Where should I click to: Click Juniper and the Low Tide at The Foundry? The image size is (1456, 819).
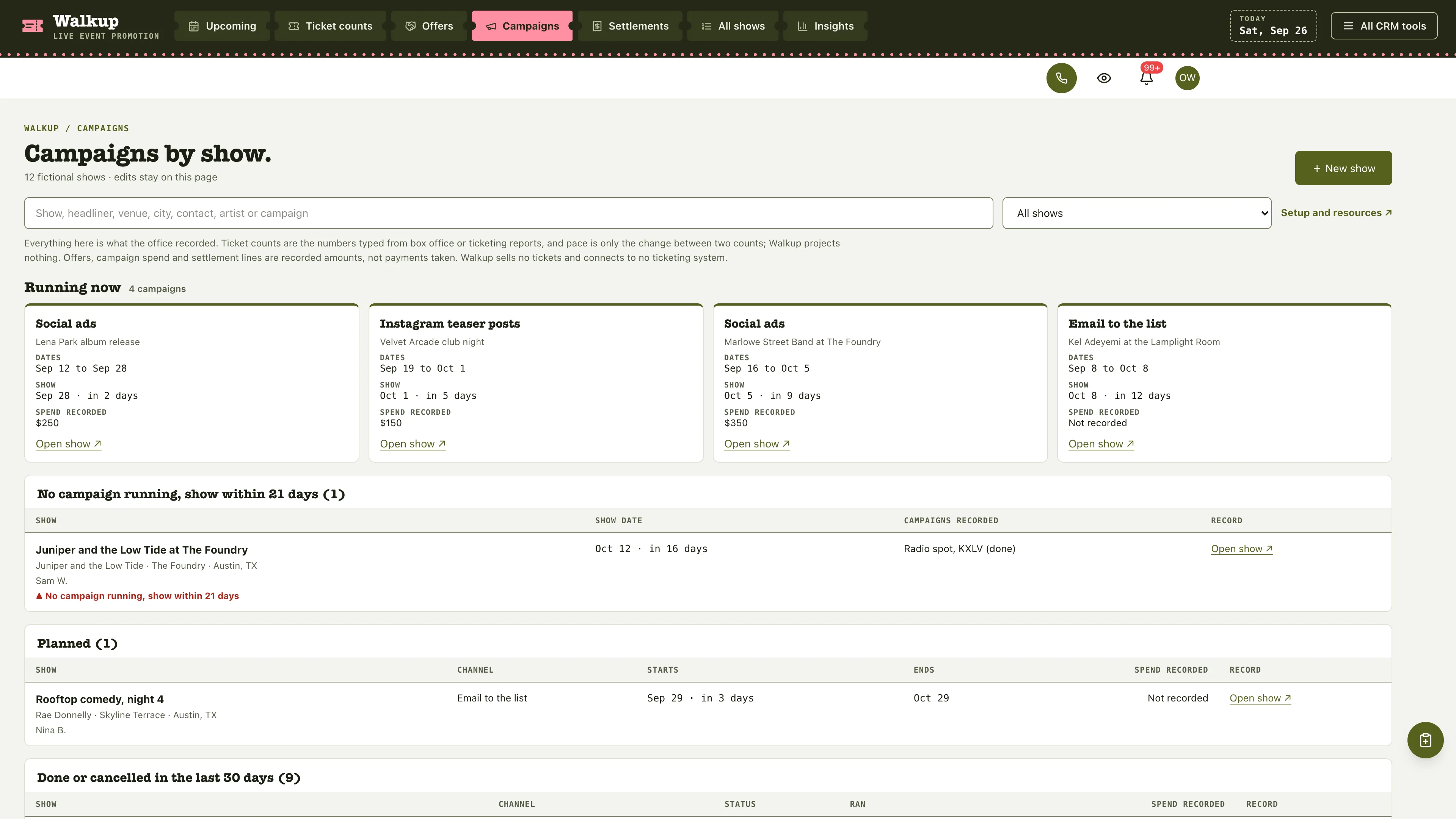pyautogui.click(x=142, y=550)
